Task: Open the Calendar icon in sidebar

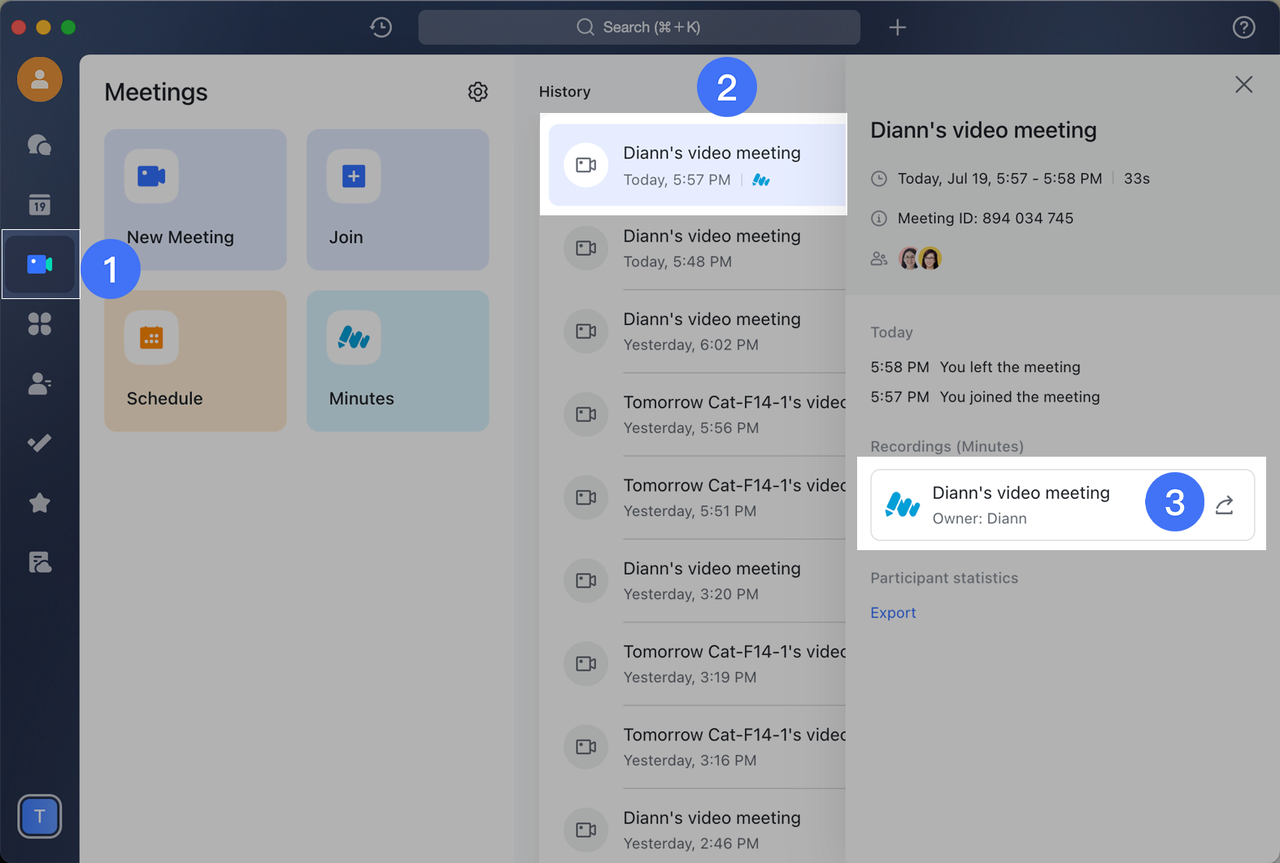Action: 40,205
